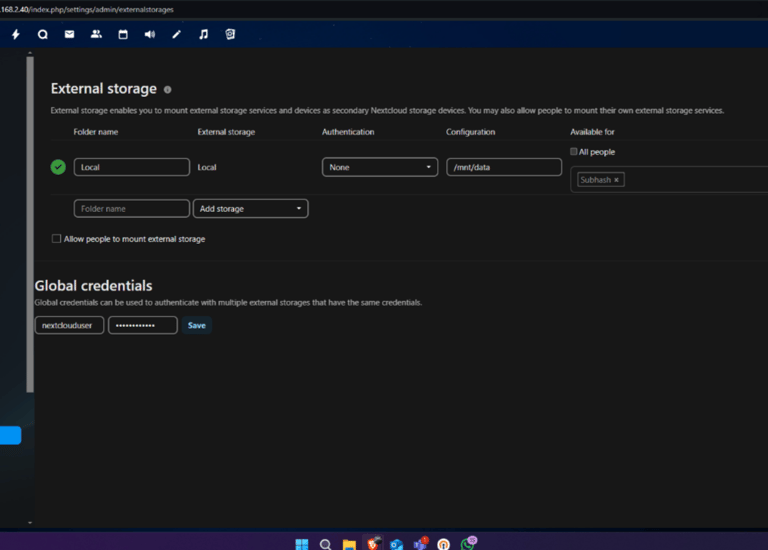768x550 pixels.
Task: Open the Add storage dropdown
Action: click(x=251, y=209)
